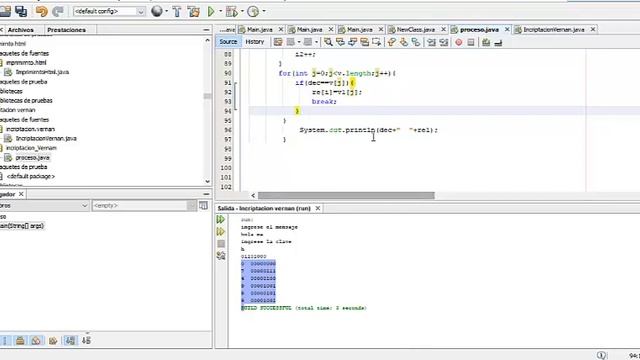Launch the Profile Project clock icon
Viewport: 640px width, 360px height.
point(253,11)
